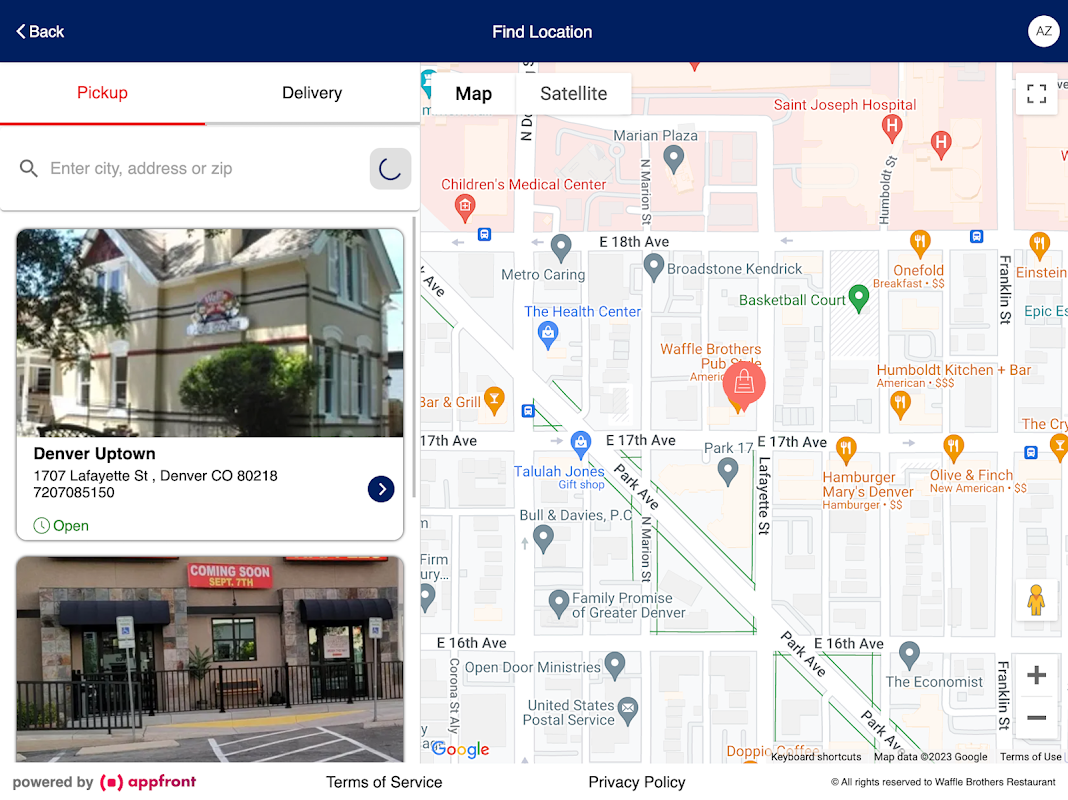Zoom in on the map

click(x=1036, y=675)
